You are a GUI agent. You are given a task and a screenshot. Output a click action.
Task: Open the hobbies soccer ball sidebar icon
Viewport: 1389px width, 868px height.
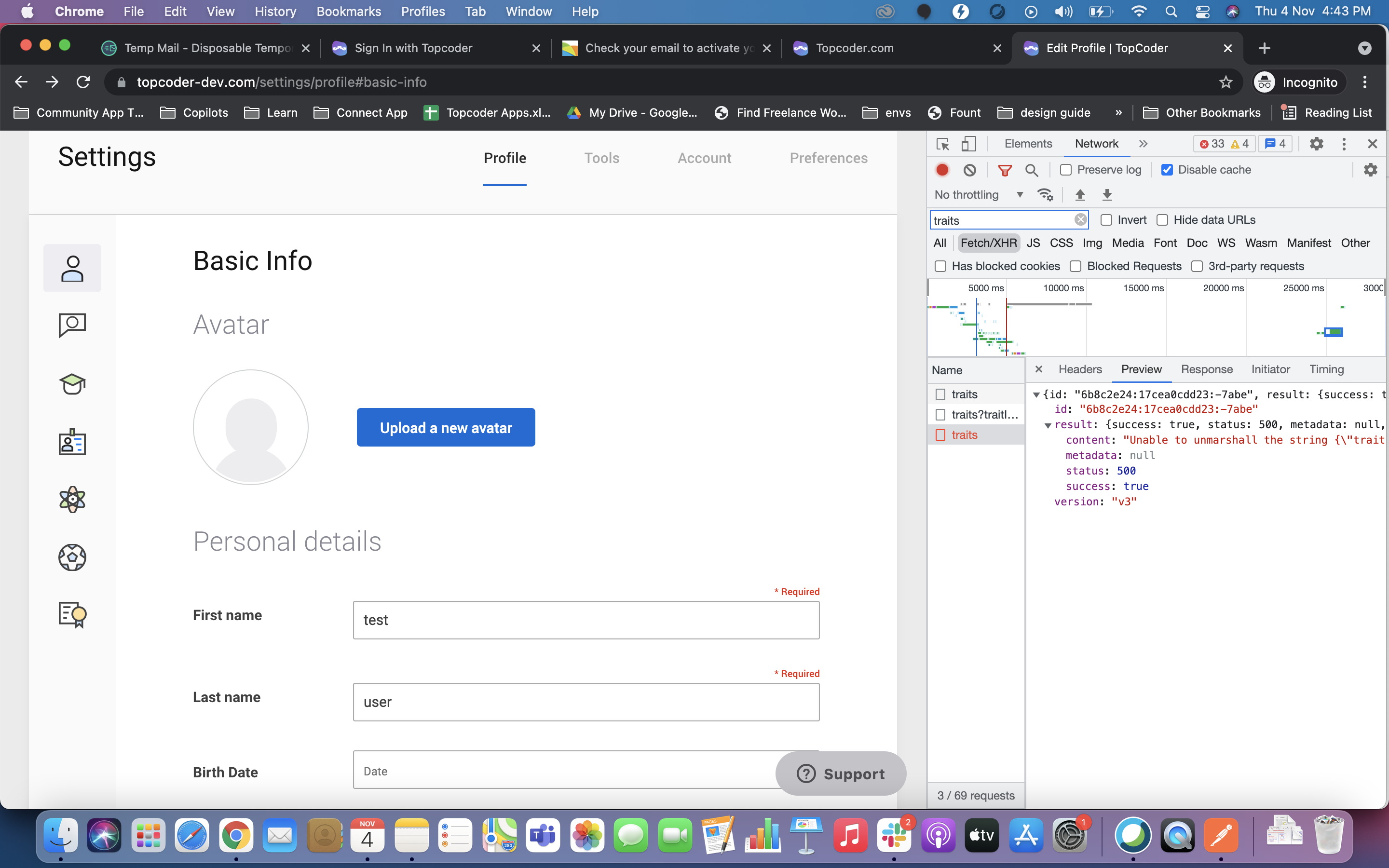point(72,557)
